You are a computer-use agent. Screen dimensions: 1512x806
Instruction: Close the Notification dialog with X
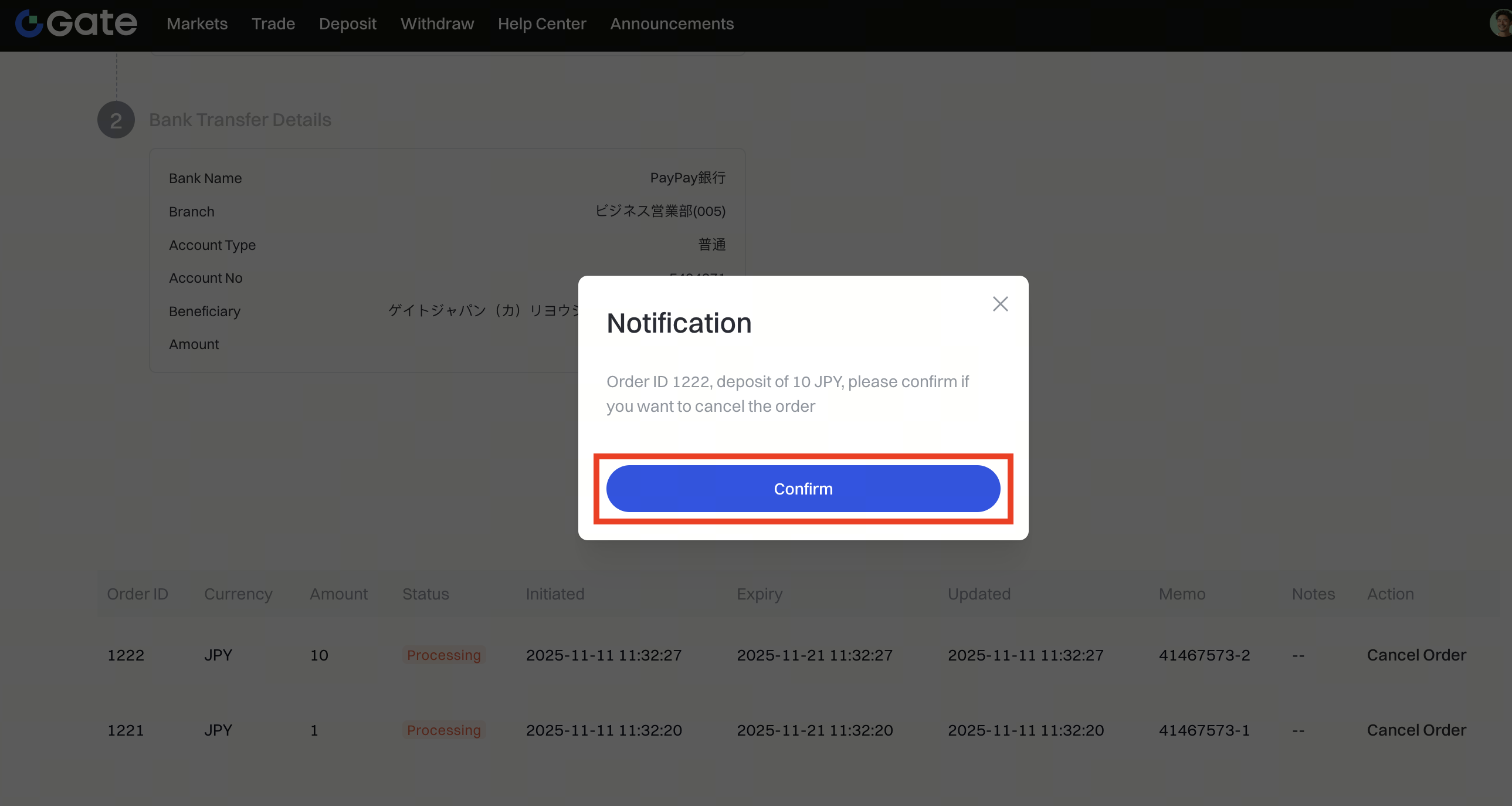click(999, 304)
